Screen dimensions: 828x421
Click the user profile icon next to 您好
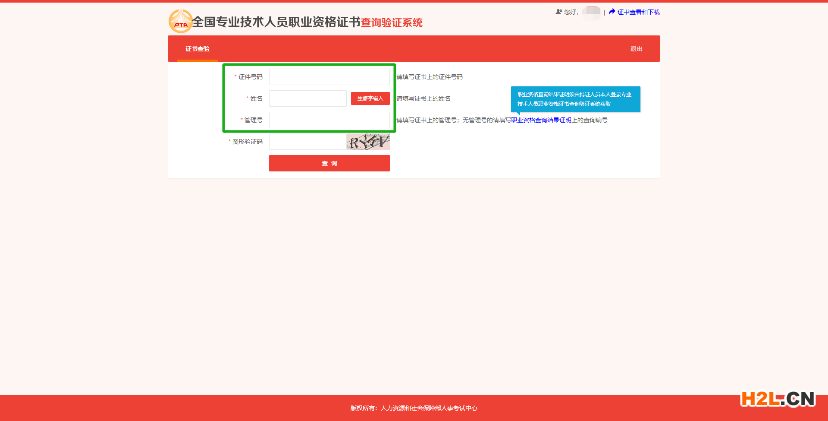point(559,12)
